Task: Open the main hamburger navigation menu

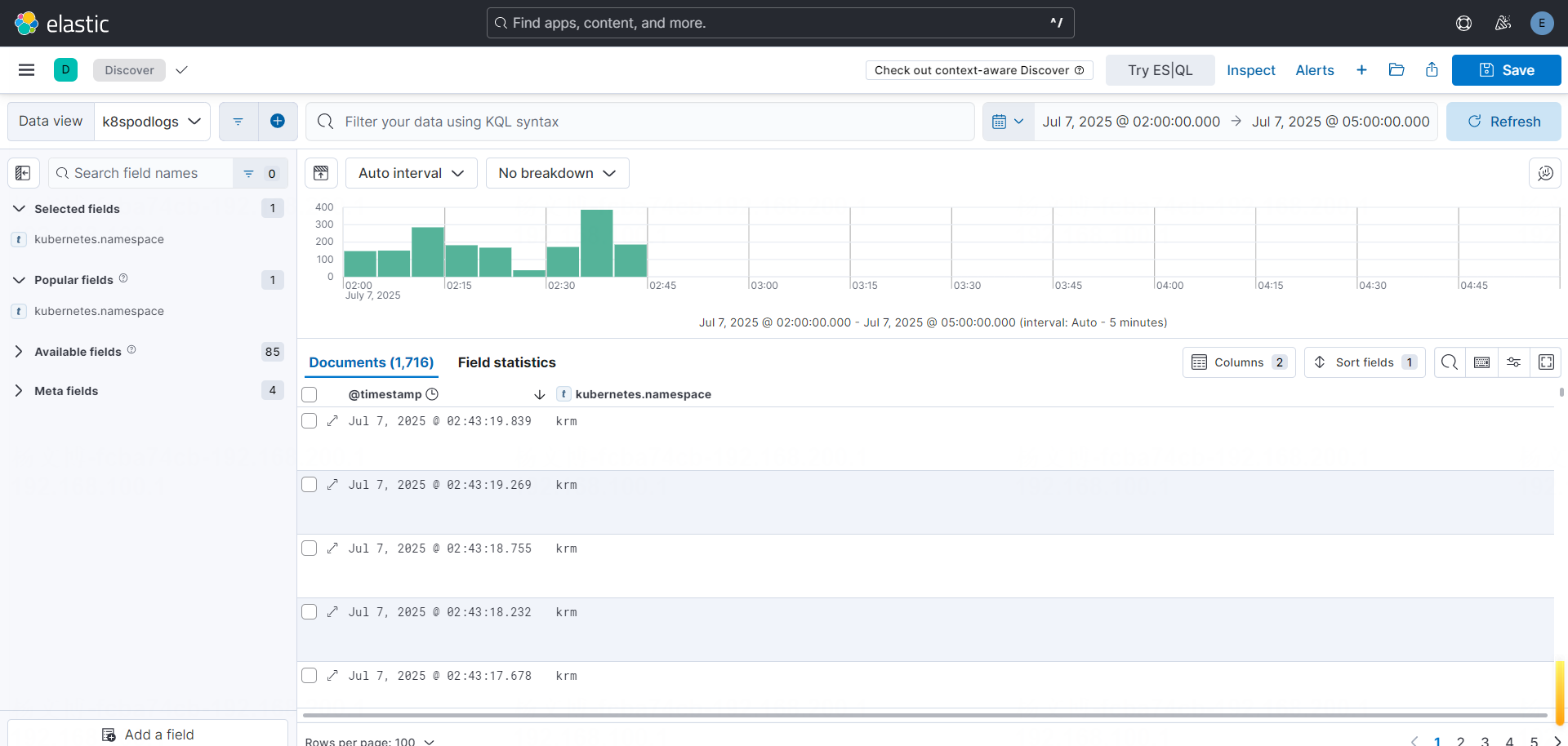Action: click(x=26, y=70)
